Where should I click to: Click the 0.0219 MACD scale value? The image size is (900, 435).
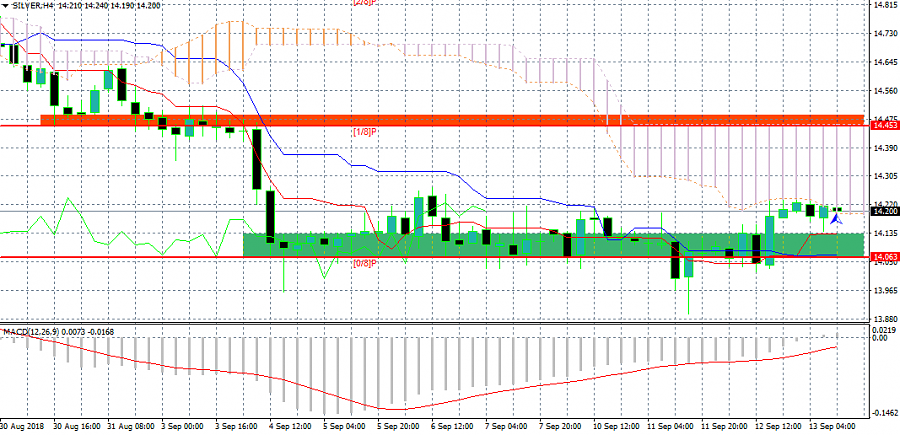point(883,329)
